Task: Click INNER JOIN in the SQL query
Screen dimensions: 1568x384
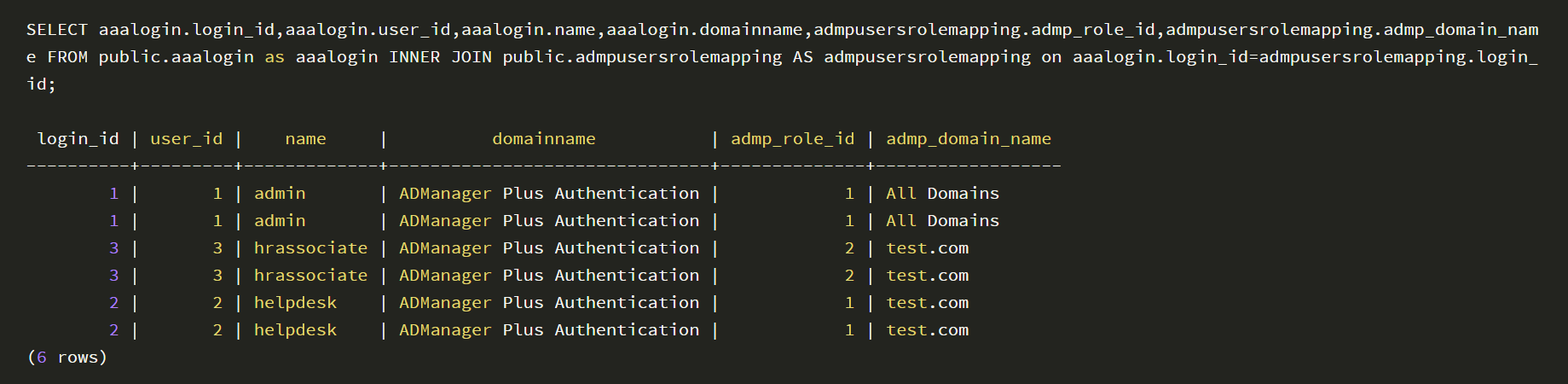Action: (440, 57)
